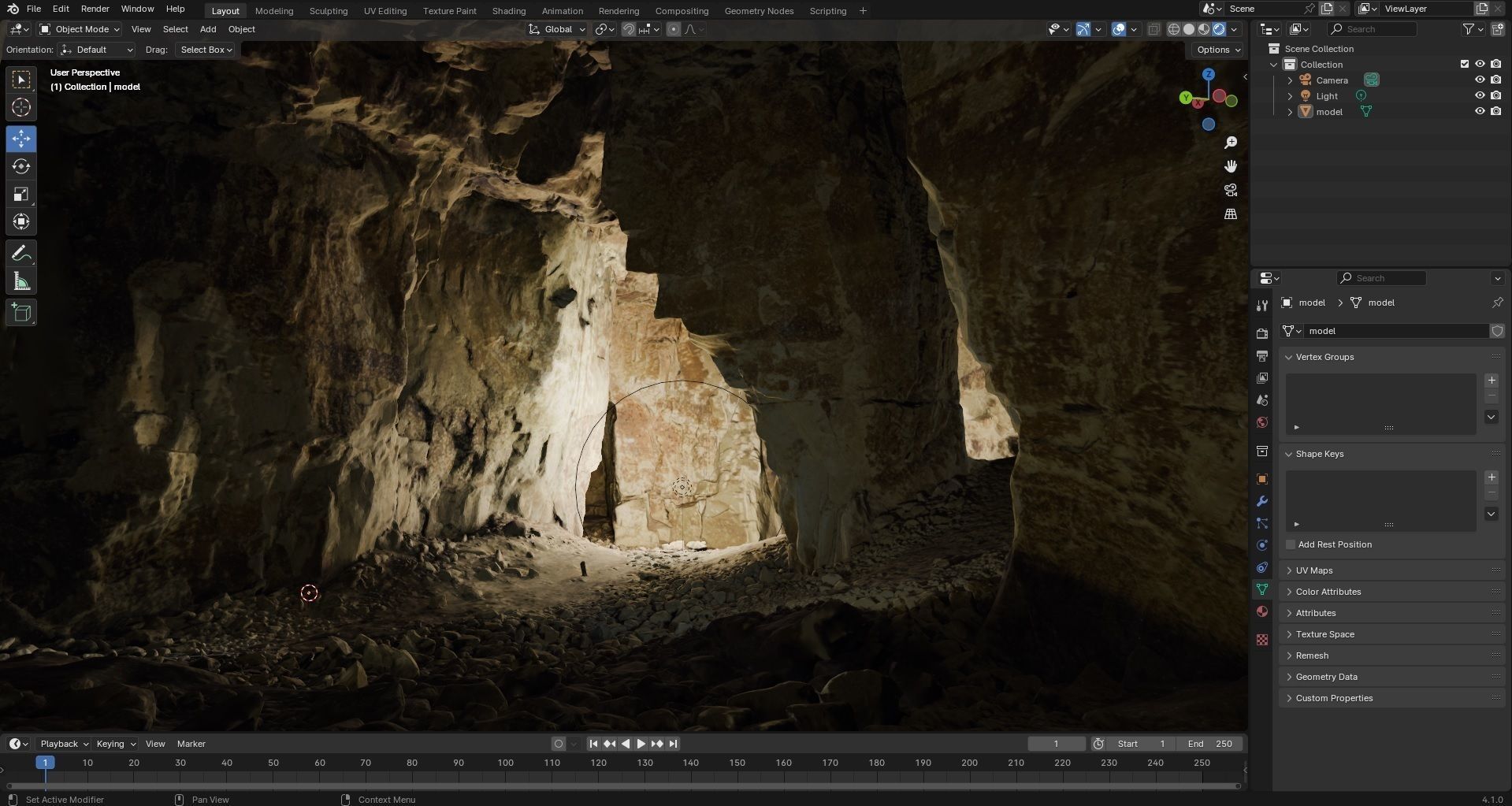Open the Marker menu in timeline
Screen dimensions: 1512x806
coord(191,744)
